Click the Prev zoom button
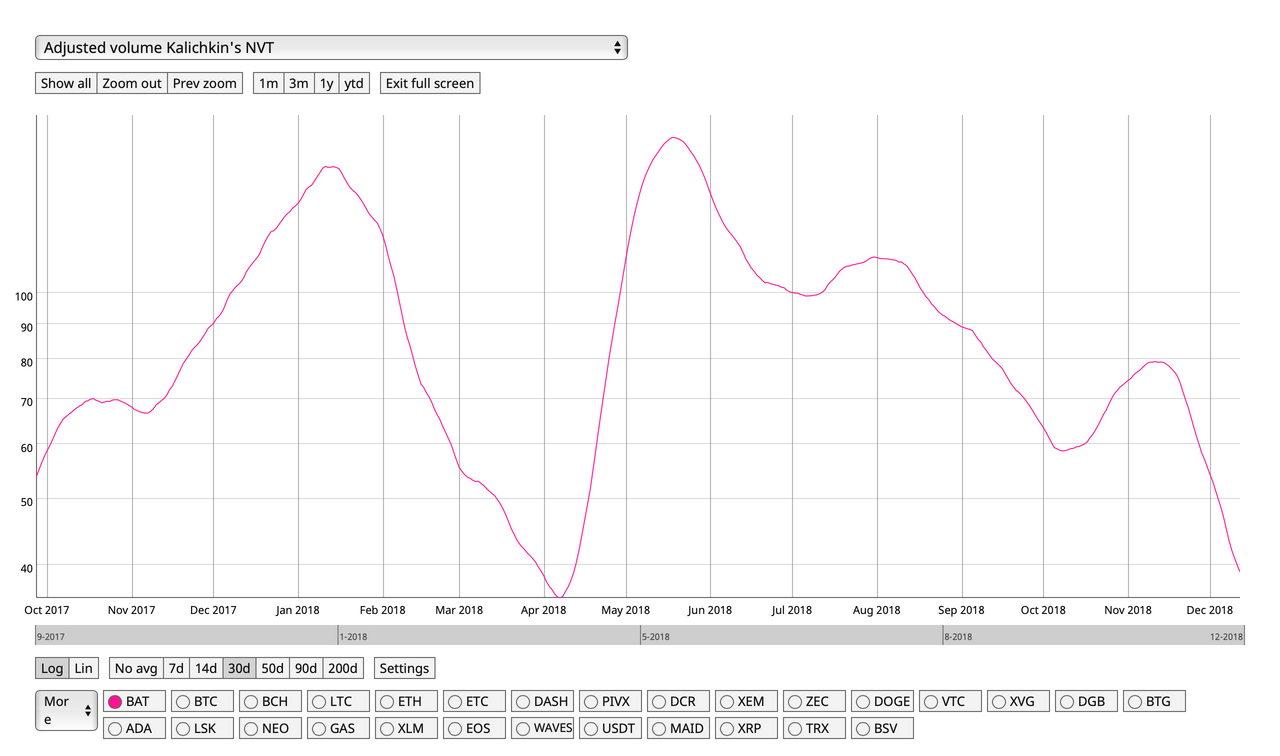 coord(205,83)
